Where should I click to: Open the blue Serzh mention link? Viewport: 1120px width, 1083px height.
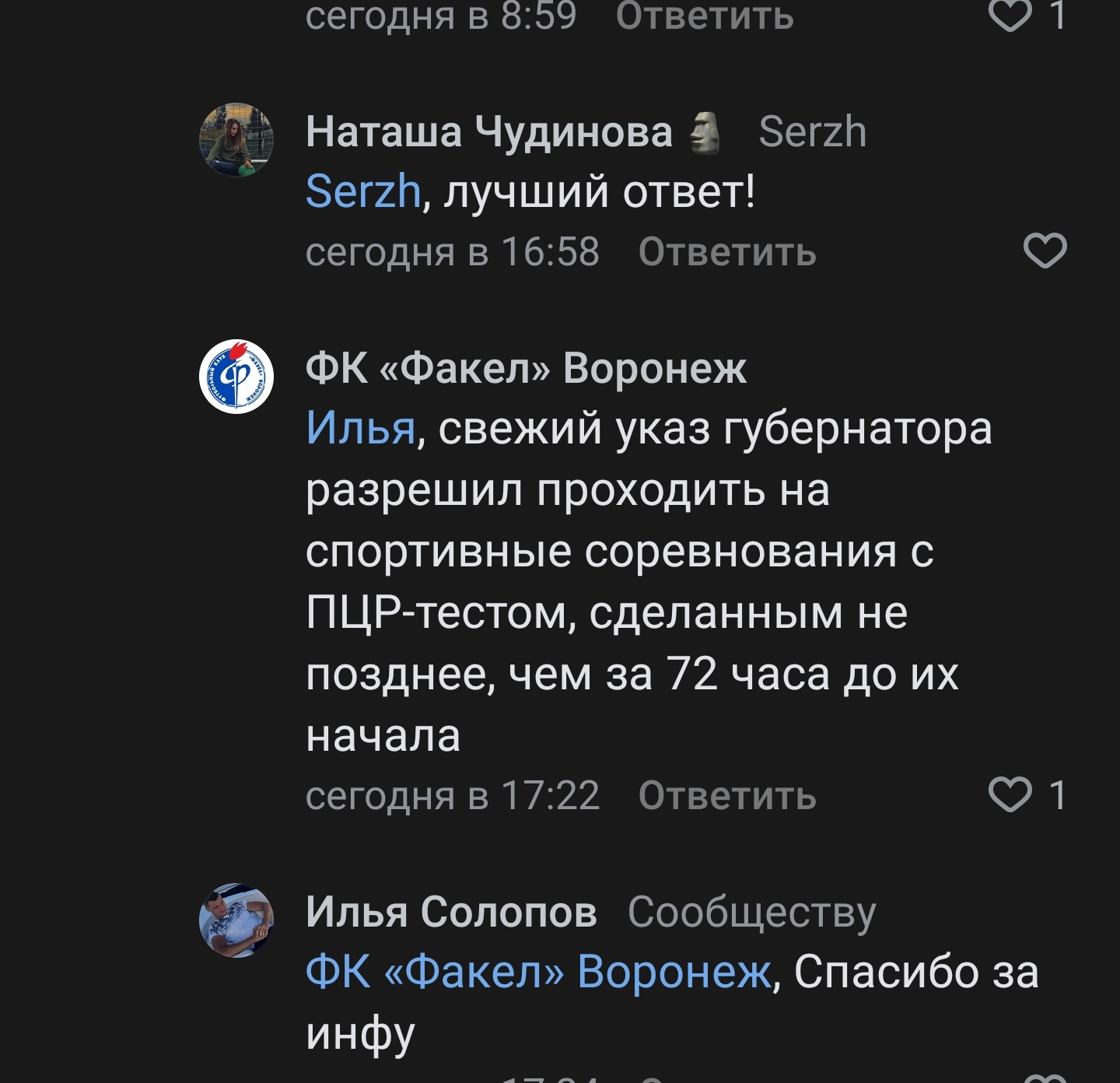363,191
